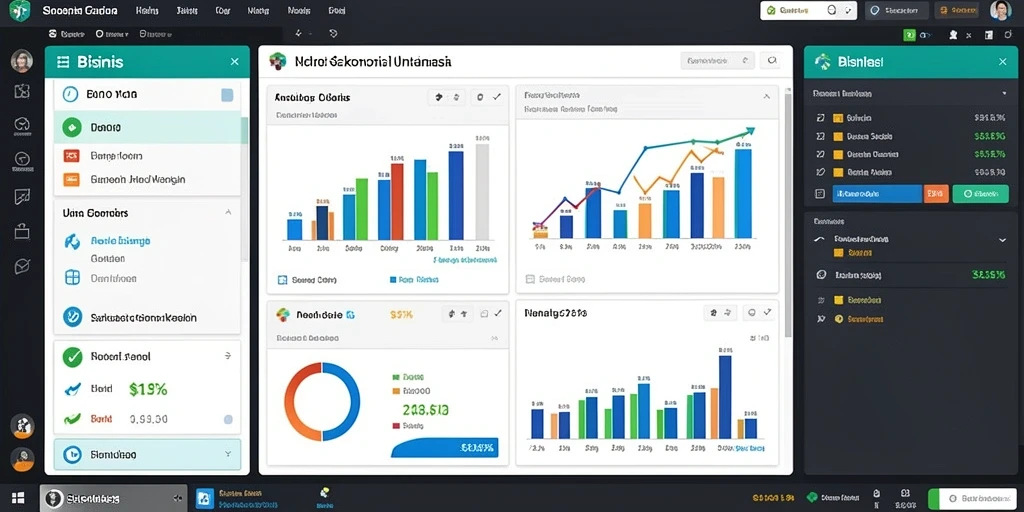This screenshot has height=512, width=1024.
Task: Click the Windows Start button
Action: (18, 498)
